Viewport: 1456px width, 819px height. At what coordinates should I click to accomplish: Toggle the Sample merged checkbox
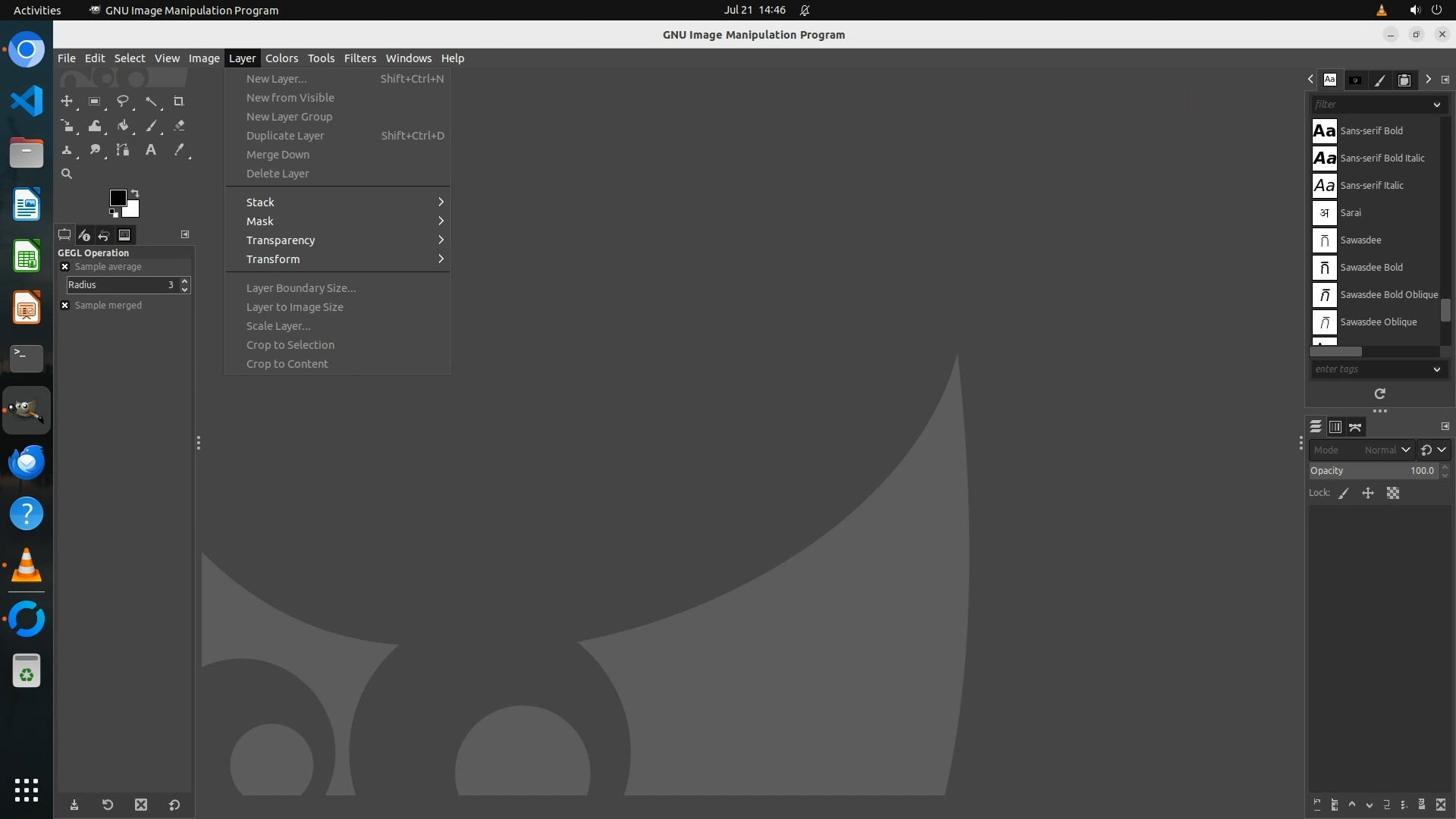65,306
